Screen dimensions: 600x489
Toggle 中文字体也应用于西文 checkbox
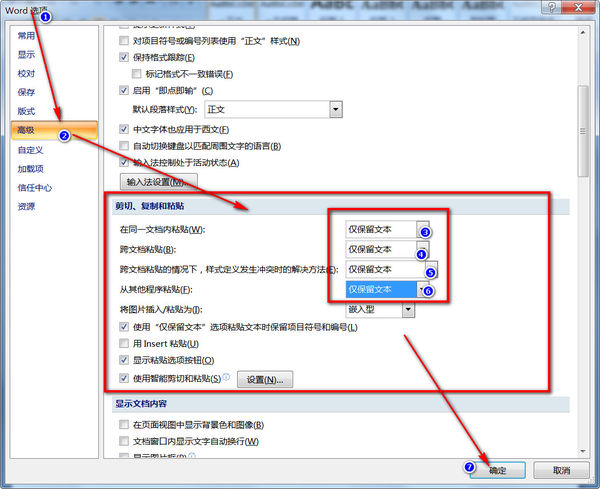(x=124, y=129)
